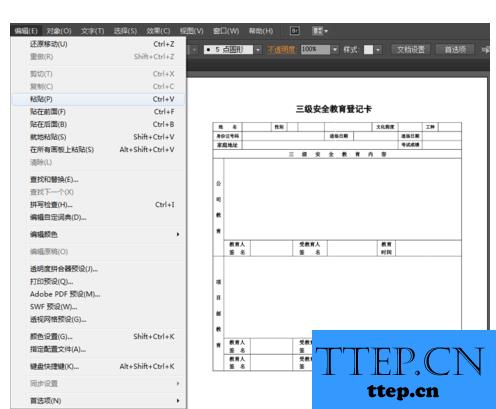
Task: Click the orange Opacity label link
Action: 281,50
